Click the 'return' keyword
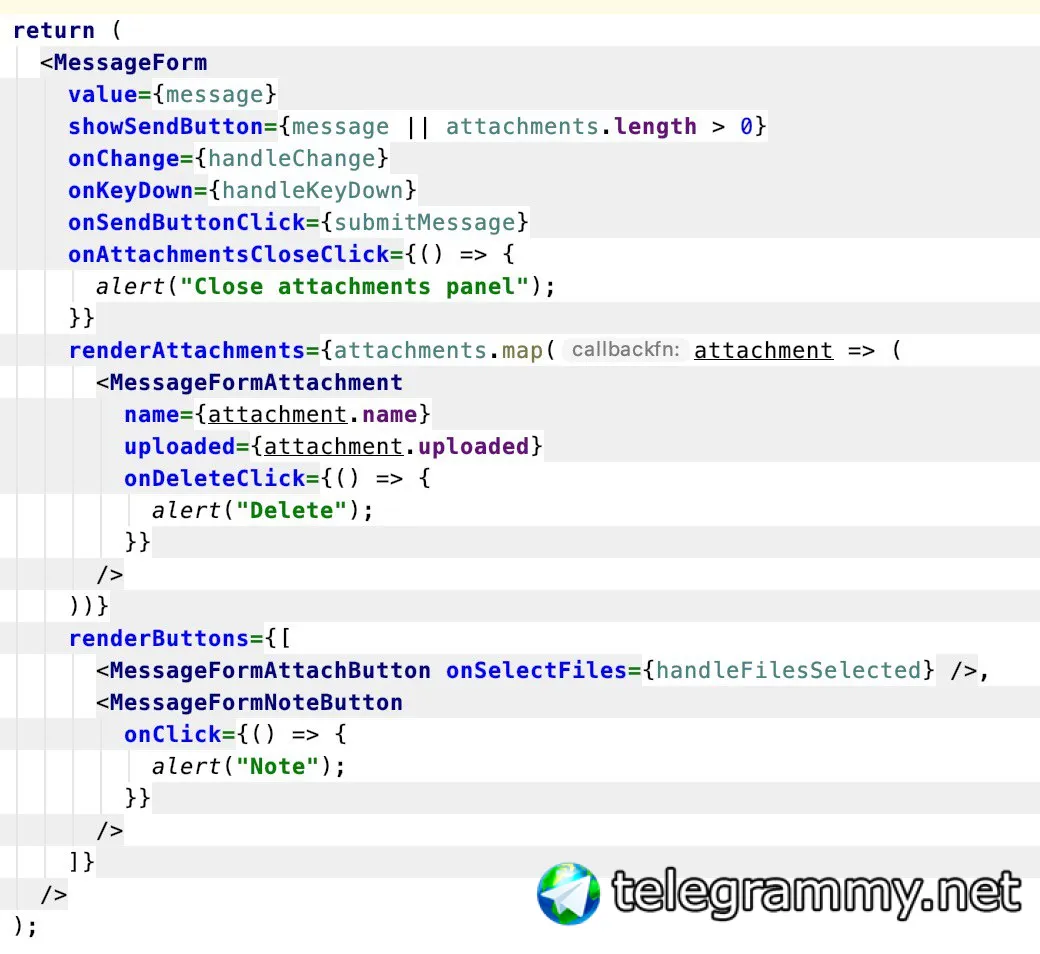The image size is (1040, 954). coord(54,31)
